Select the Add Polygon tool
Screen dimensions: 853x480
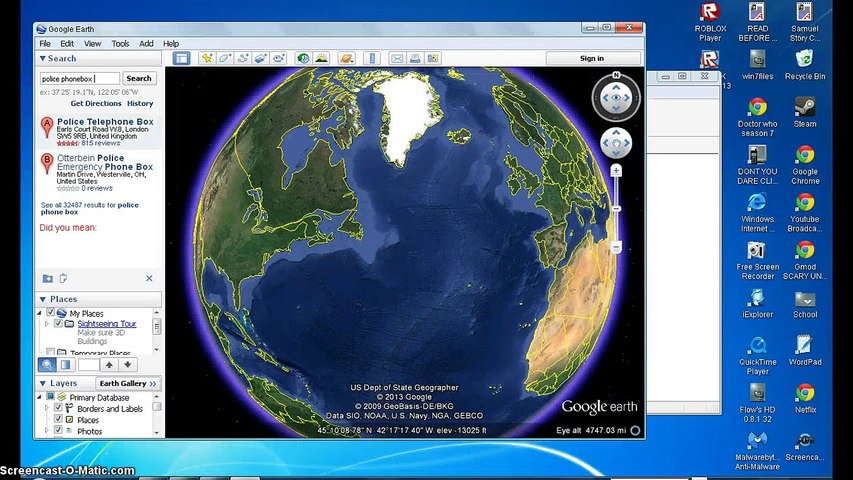coord(225,58)
